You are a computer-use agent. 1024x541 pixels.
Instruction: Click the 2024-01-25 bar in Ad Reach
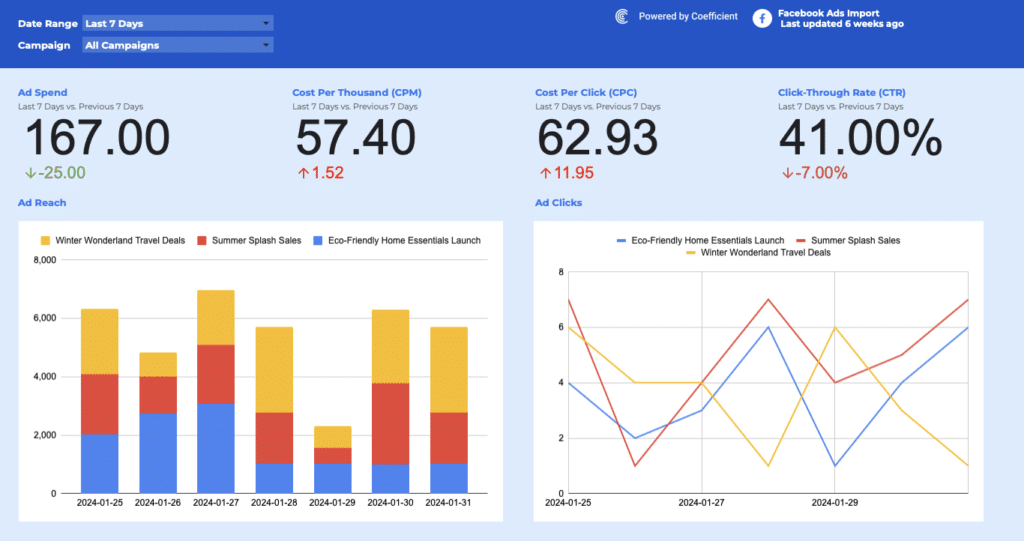tap(99, 401)
